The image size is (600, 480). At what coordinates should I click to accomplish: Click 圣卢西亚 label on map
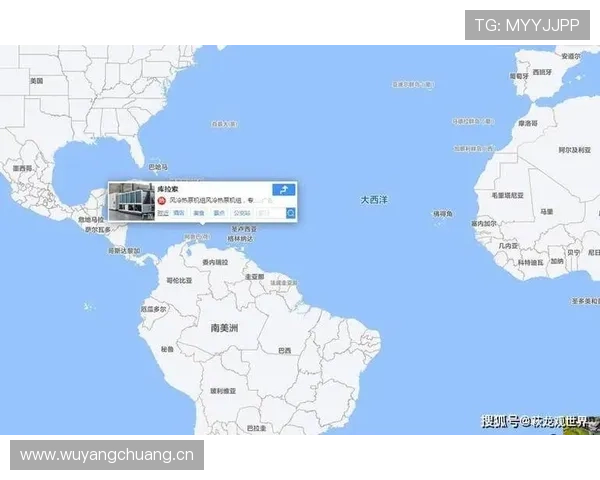coord(244,229)
